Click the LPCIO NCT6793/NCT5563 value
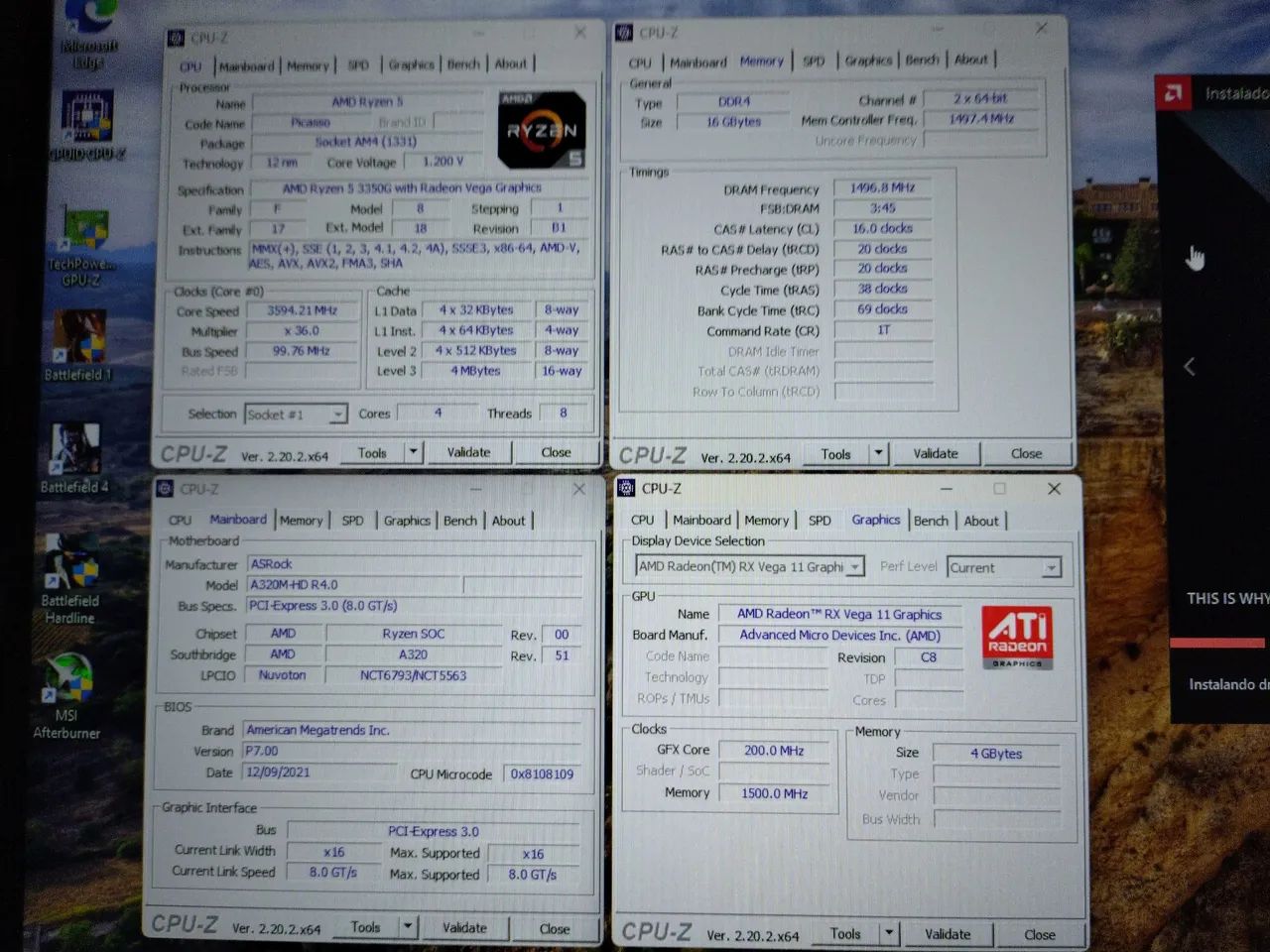This screenshot has height=952, width=1270. point(413,675)
